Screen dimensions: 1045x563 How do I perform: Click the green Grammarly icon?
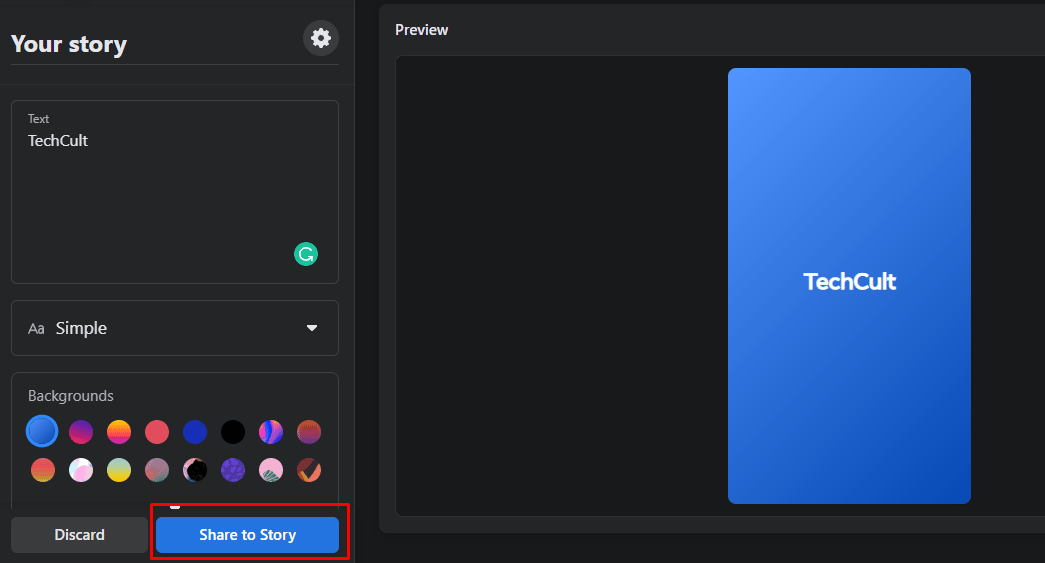click(x=306, y=254)
